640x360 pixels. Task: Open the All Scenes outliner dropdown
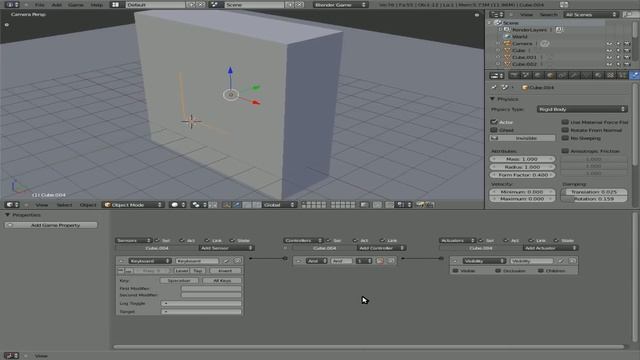point(591,14)
